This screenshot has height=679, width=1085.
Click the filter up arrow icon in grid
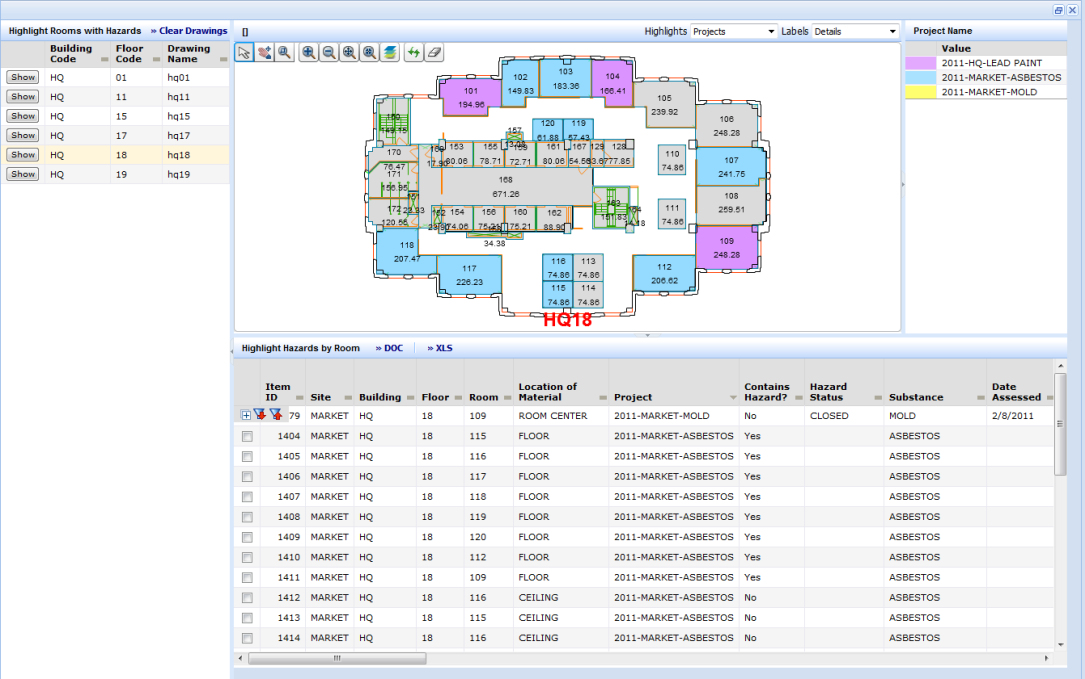pyautogui.click(x=275, y=415)
